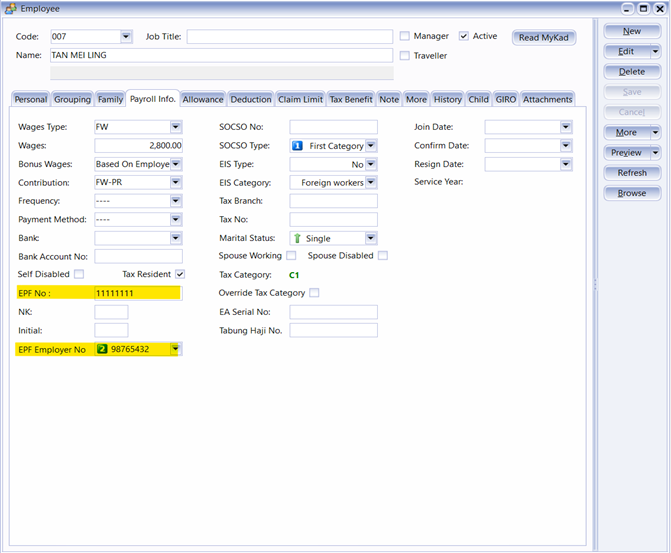
Task: Click the Read MyKad button
Action: 543,38
